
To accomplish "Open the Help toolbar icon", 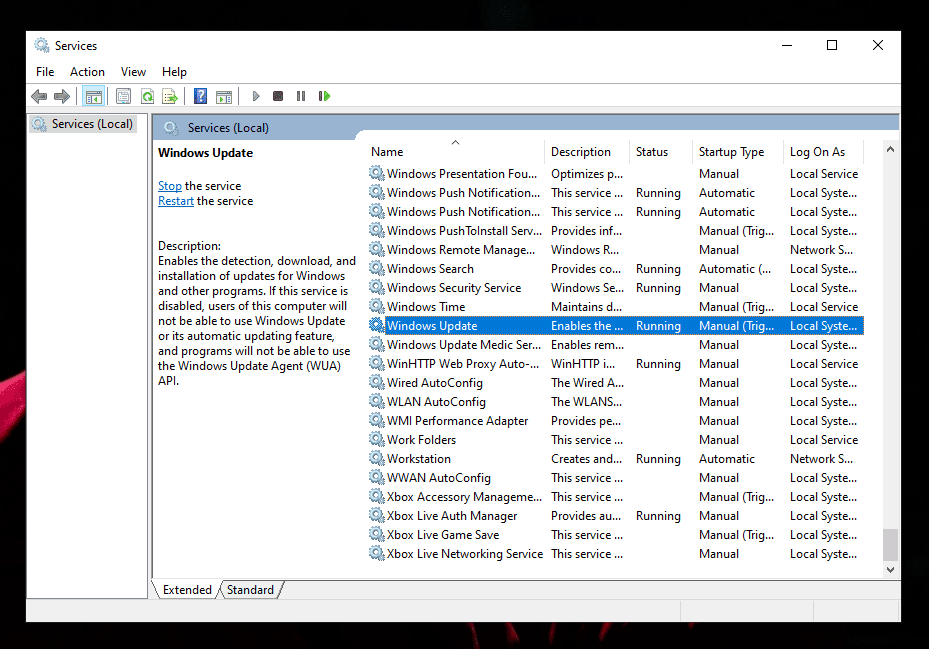I will tap(201, 96).
